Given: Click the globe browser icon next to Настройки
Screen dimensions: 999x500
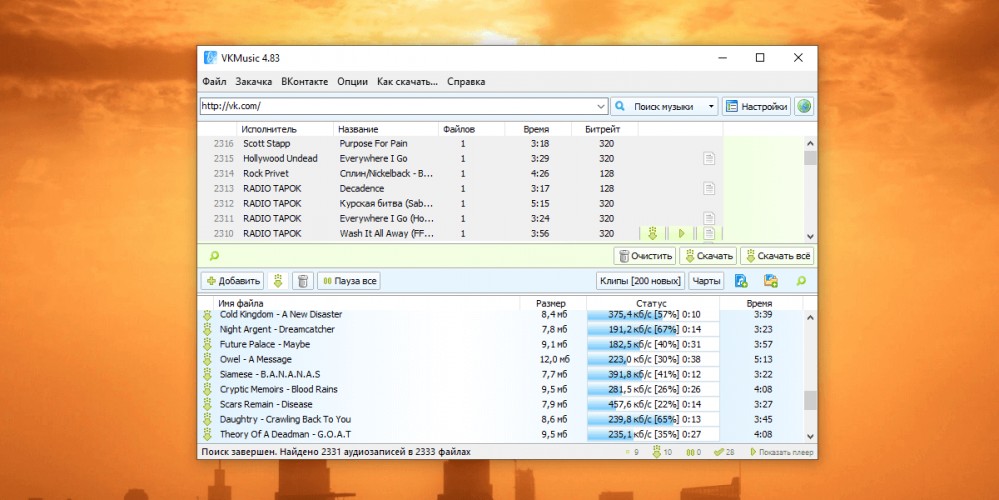Looking at the screenshot, I should click(804, 106).
